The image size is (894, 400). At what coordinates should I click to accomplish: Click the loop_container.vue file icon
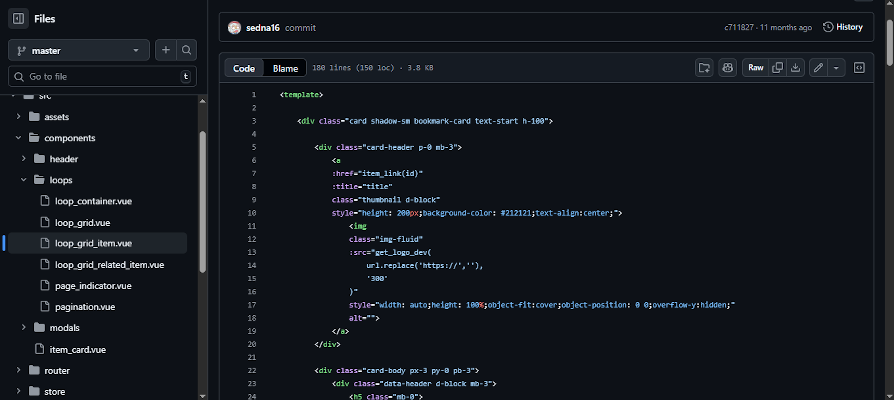point(45,201)
